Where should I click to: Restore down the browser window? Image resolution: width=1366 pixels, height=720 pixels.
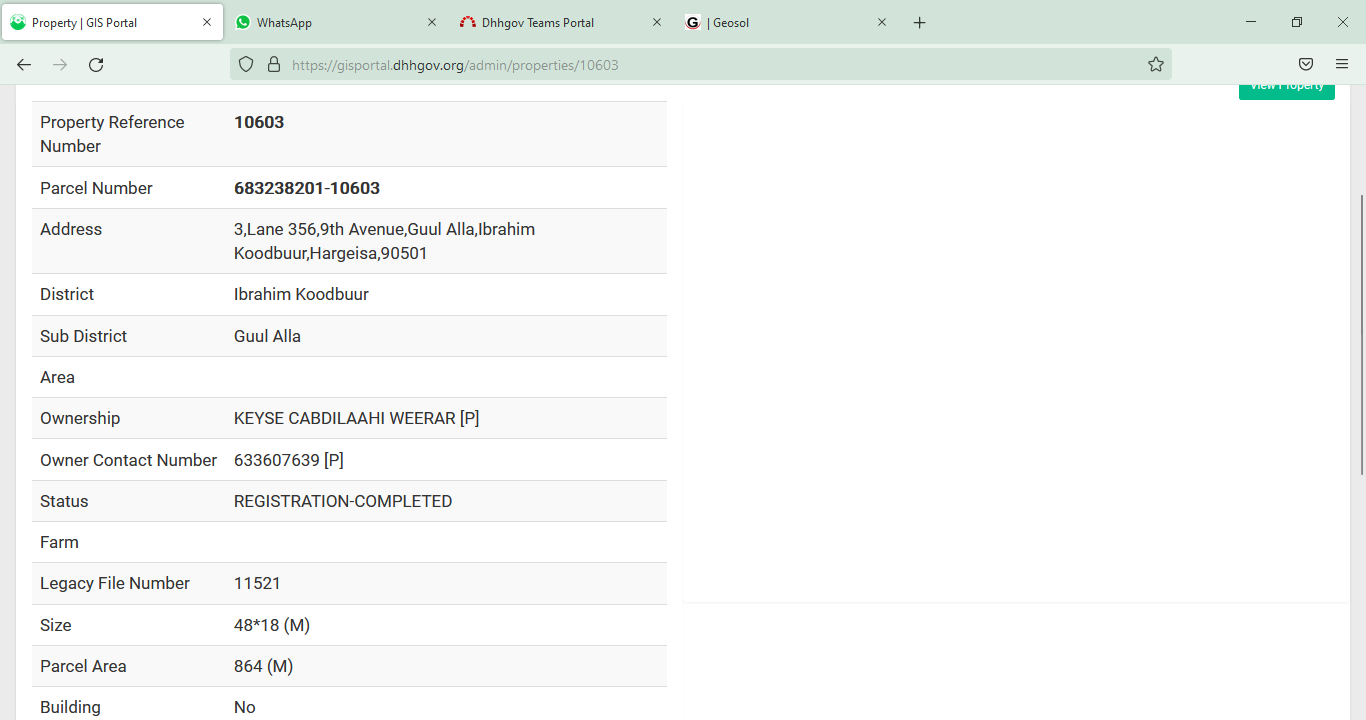click(x=1297, y=22)
